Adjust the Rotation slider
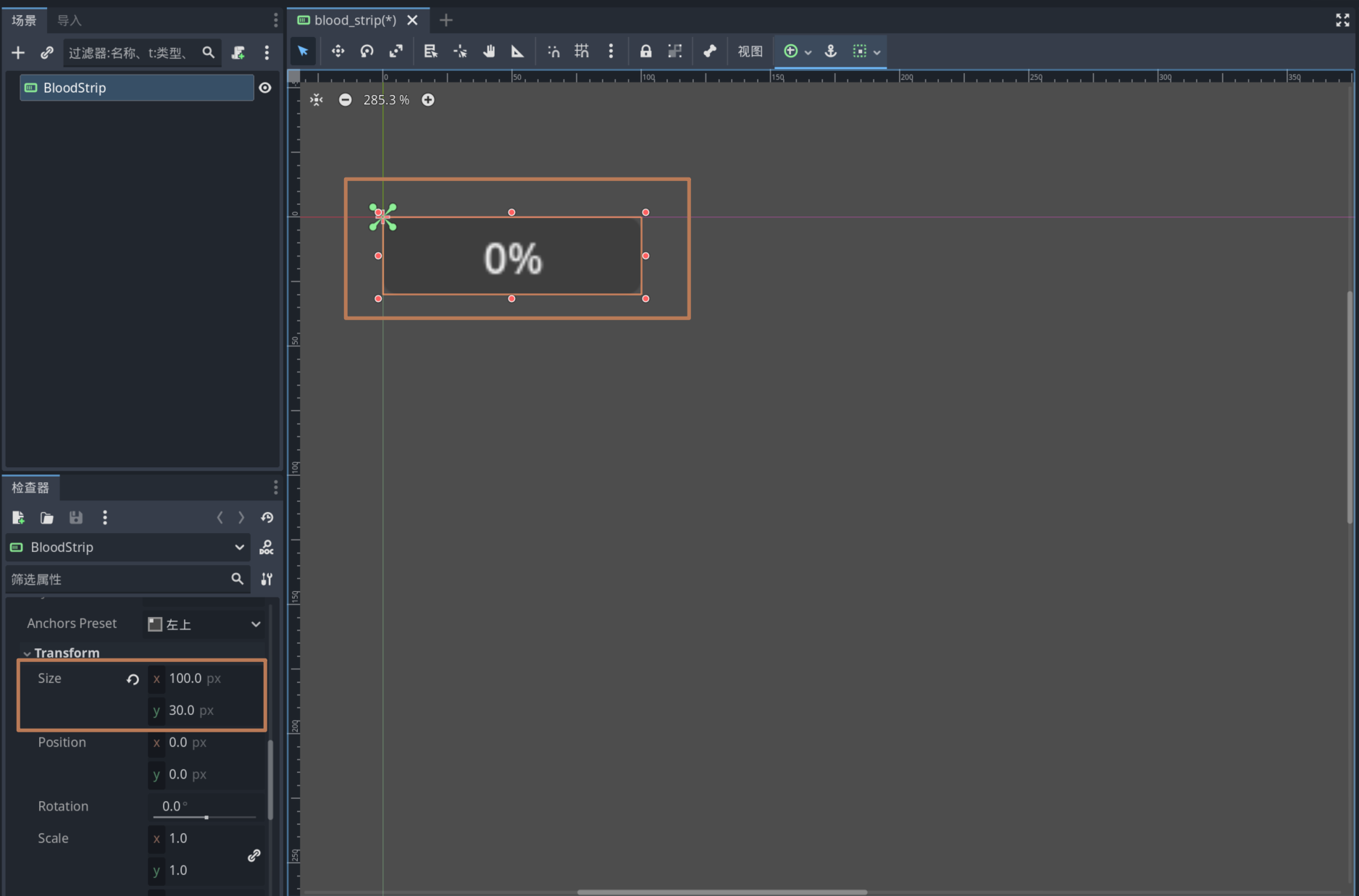The width and height of the screenshot is (1359, 896). (206, 816)
